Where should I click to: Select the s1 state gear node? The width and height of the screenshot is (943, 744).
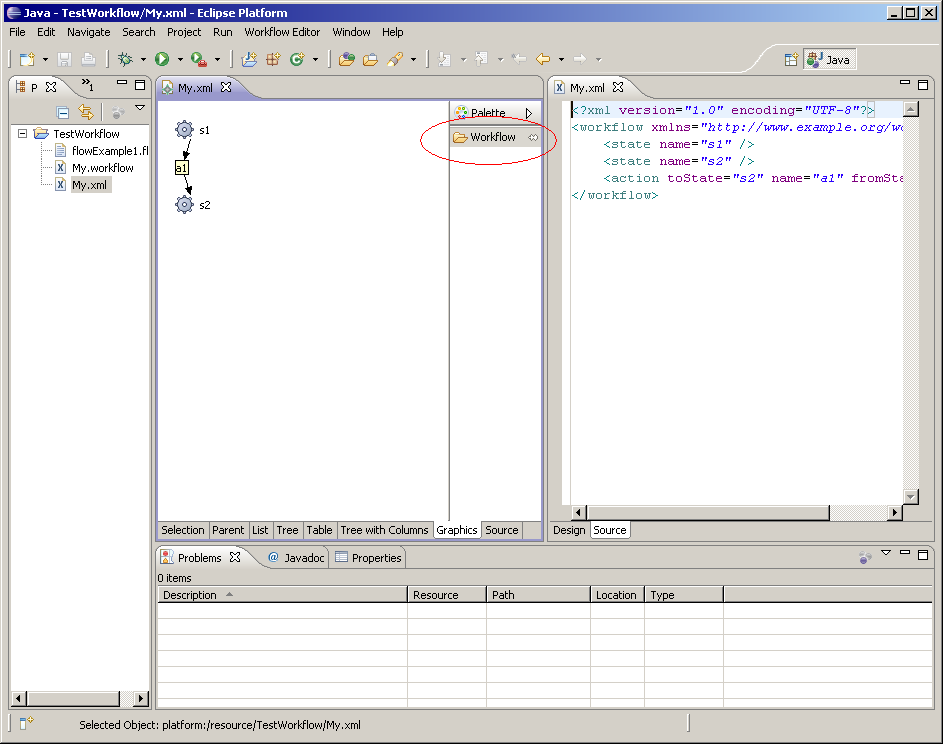[184, 130]
